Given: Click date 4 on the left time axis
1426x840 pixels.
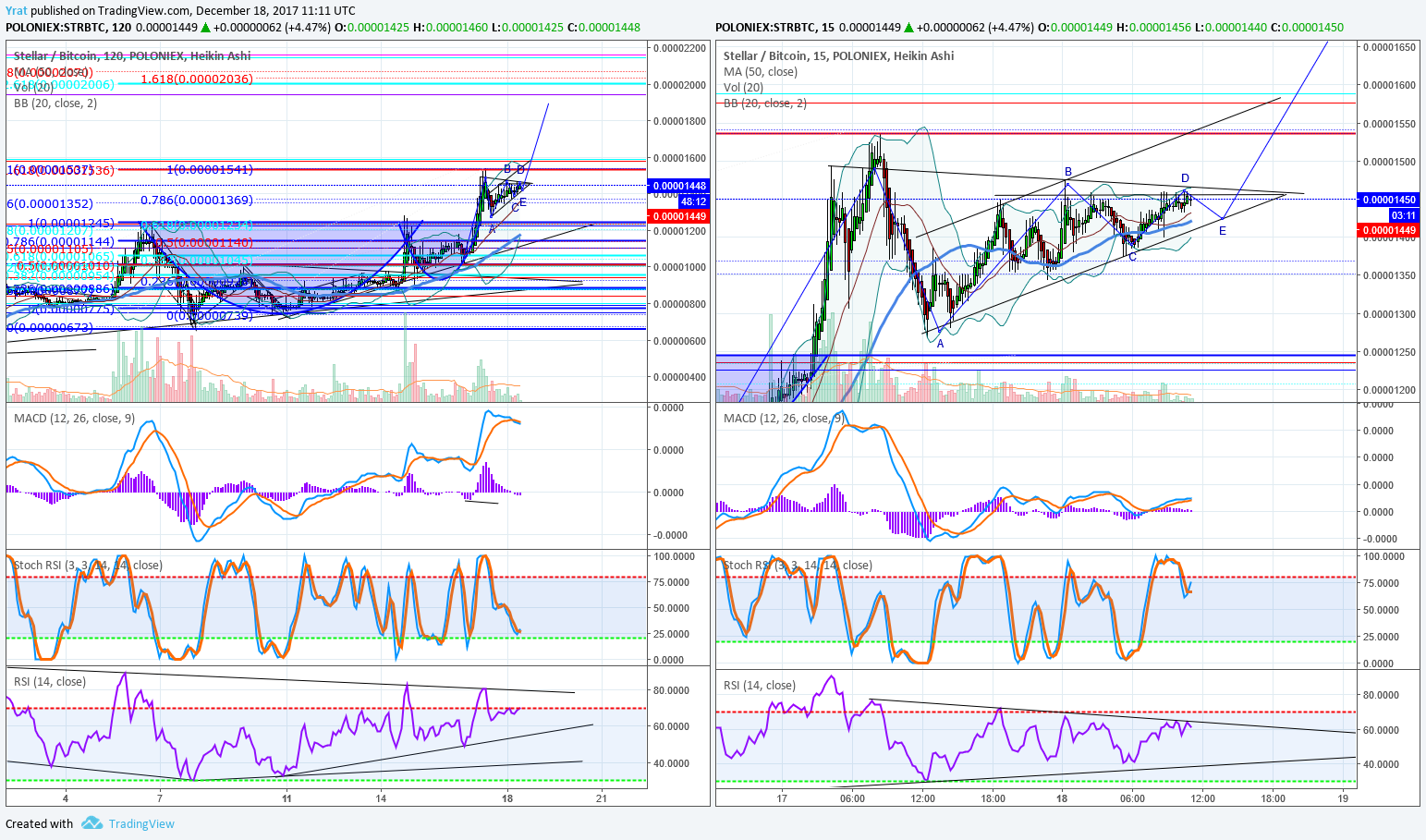Looking at the screenshot, I should [66, 798].
